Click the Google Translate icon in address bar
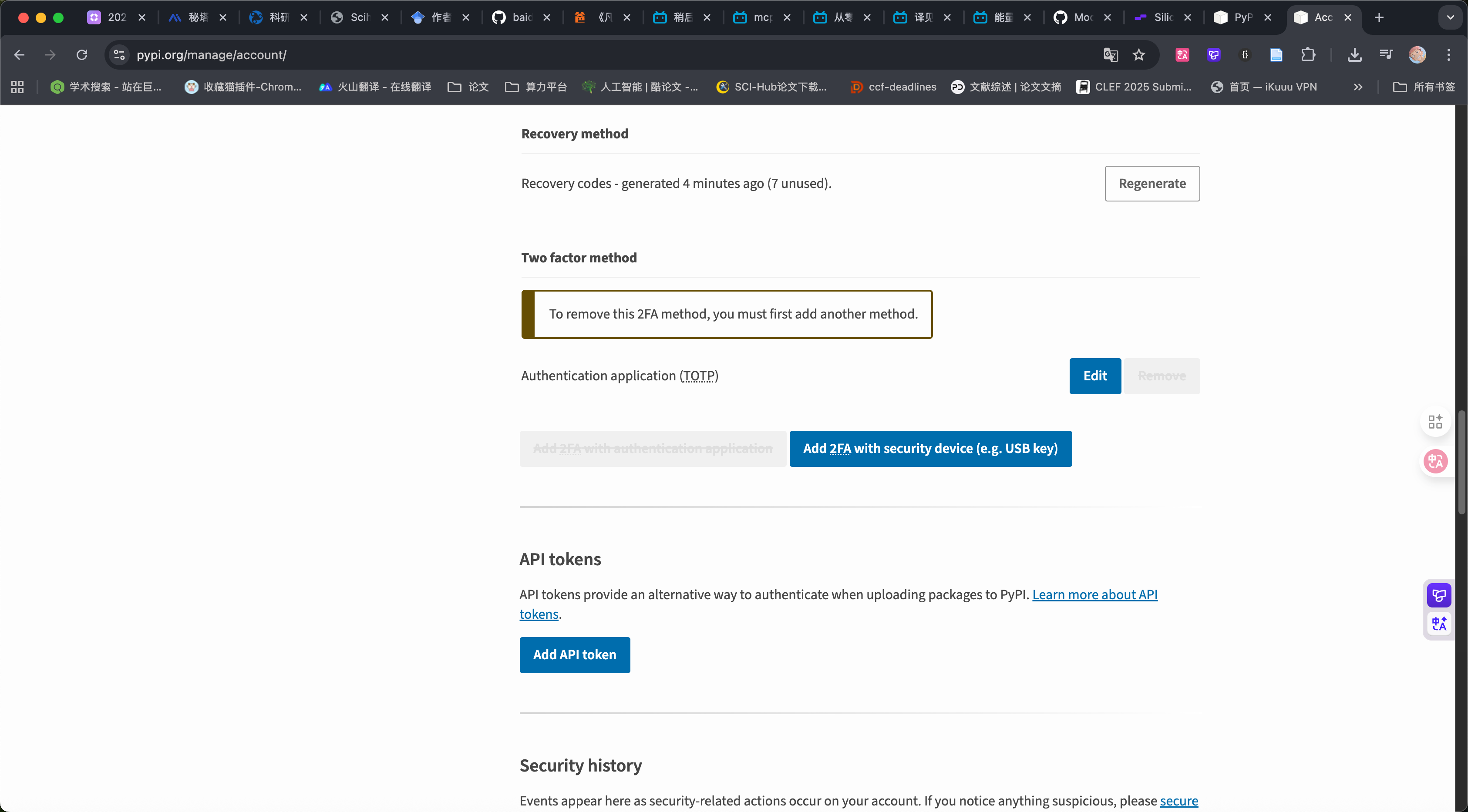1468x812 pixels. coord(1110,55)
